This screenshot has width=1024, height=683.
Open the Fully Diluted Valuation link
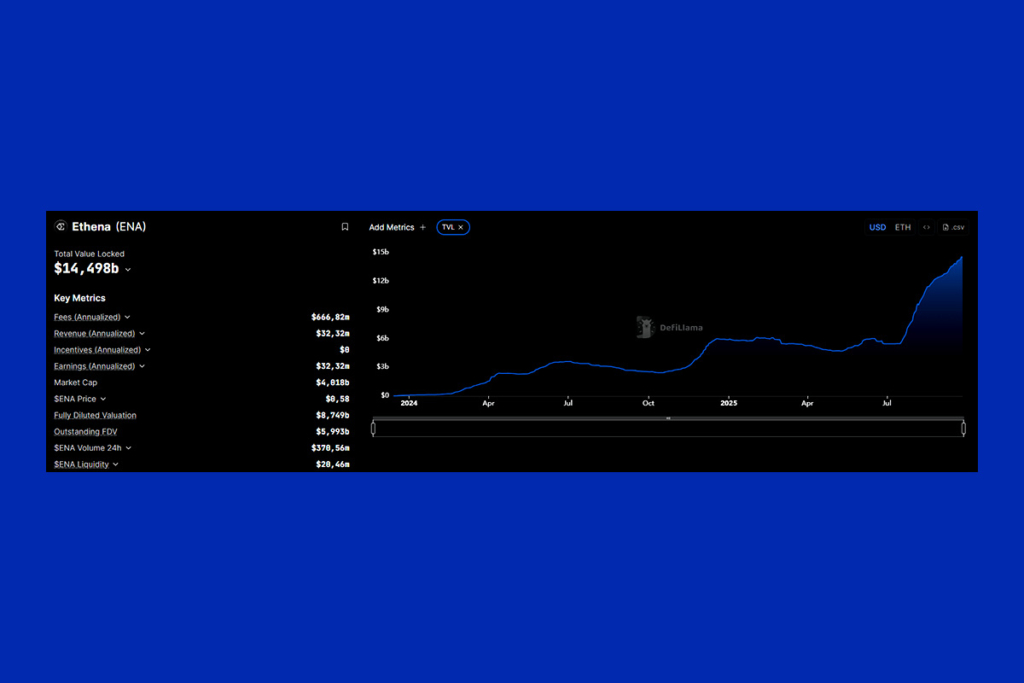tap(94, 415)
